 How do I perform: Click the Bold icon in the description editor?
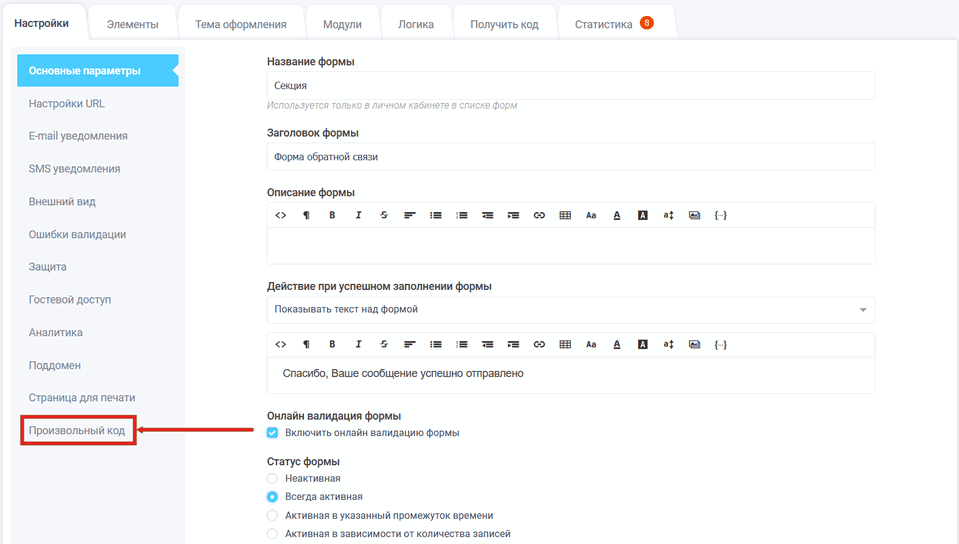click(x=332, y=216)
